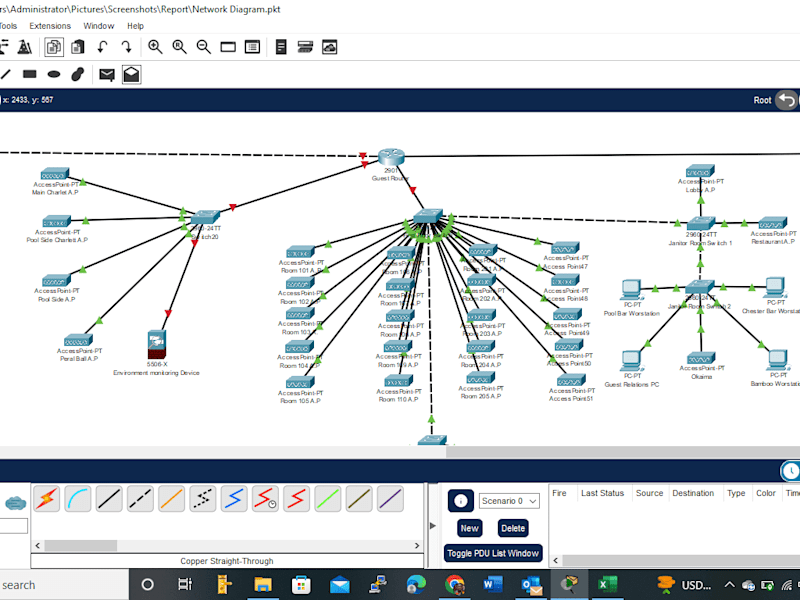
Task: Click the cable list horizontal scrollbar
Action: [x=227, y=545]
